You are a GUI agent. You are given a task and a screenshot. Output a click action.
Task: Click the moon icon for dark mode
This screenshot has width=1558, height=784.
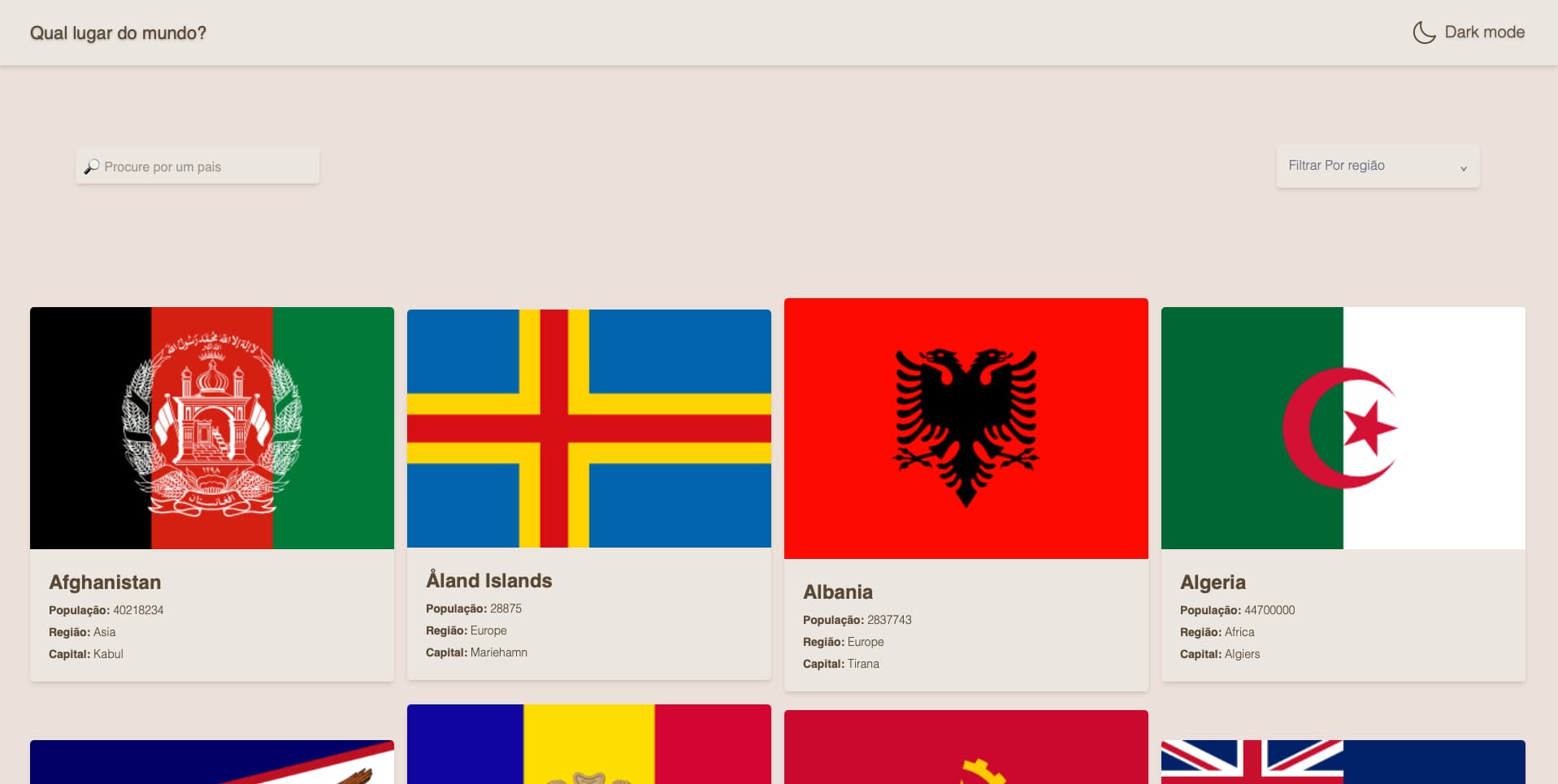1424,32
